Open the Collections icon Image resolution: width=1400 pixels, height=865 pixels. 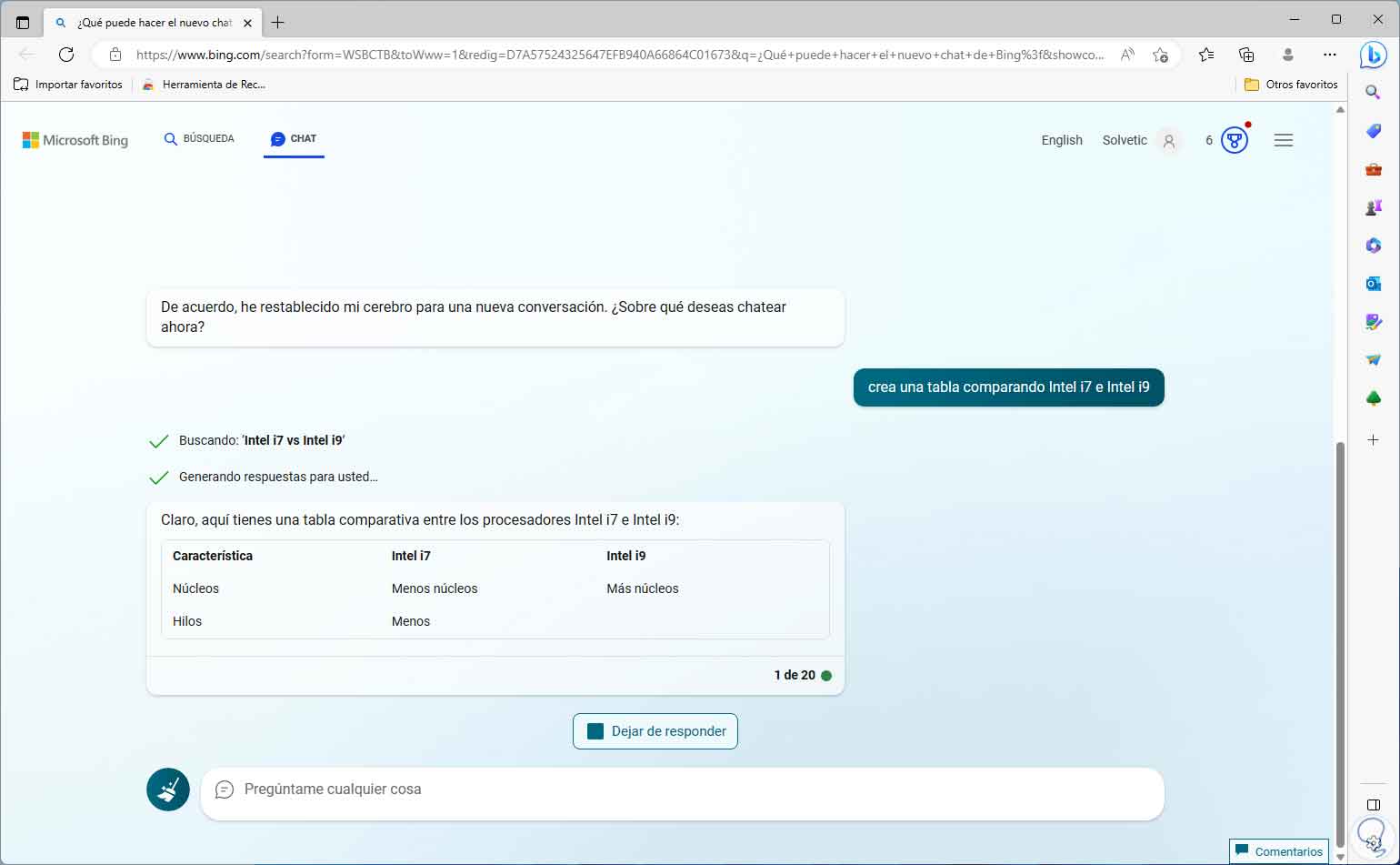pos(1247,55)
